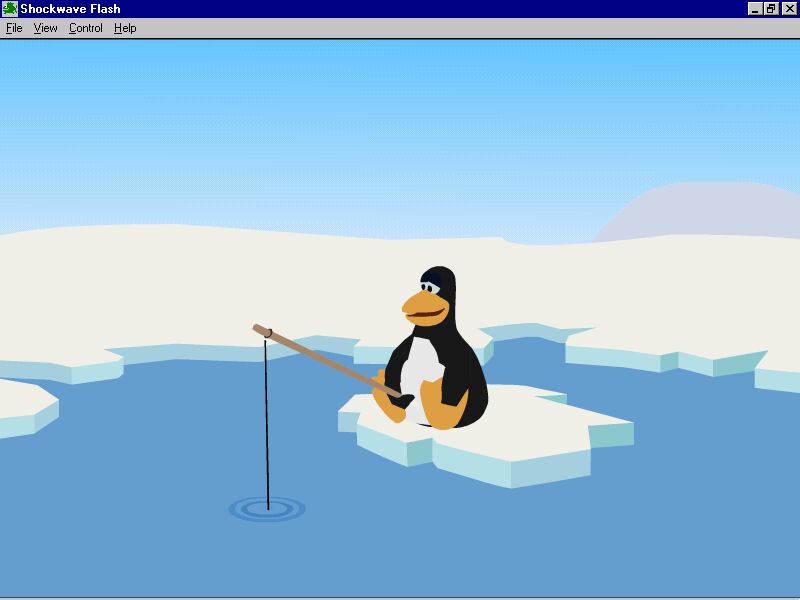Click the small ice floe at left edge
This screenshot has width=800, height=600.
coord(25,405)
